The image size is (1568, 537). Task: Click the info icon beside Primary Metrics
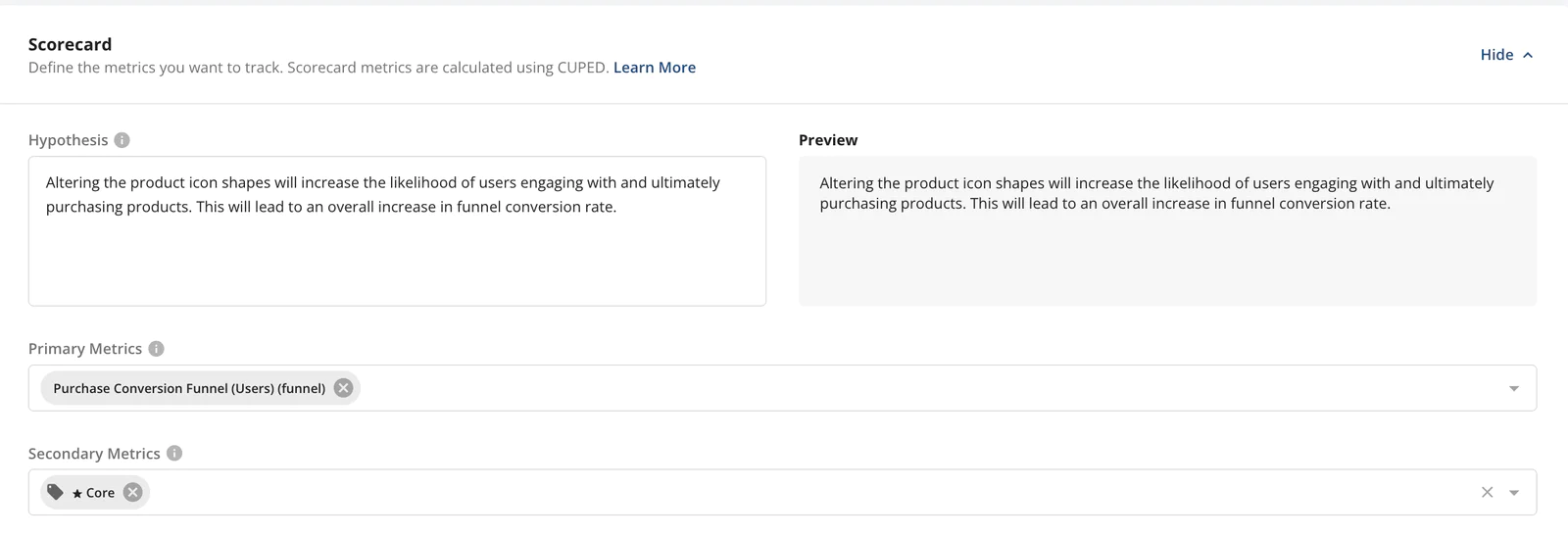coord(156,349)
